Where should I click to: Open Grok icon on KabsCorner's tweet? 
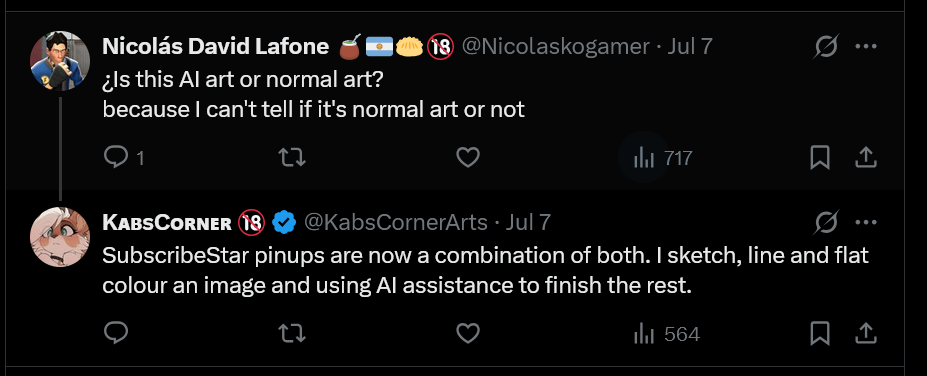tap(825, 223)
